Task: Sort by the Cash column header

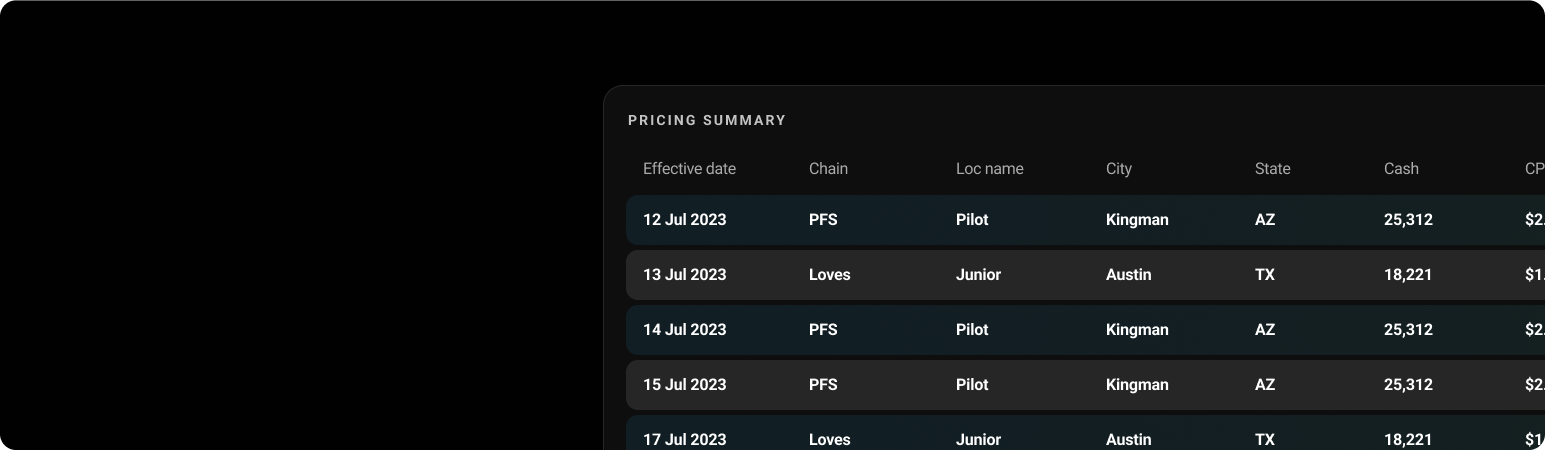Action: tap(1401, 169)
